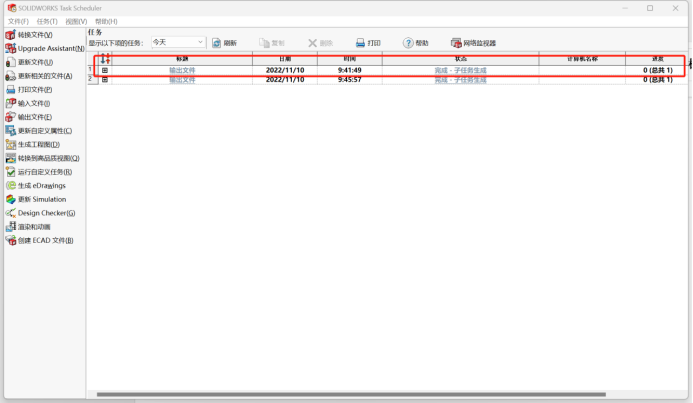
Task: Open 完成 - 子任务生成 status in 9:41:49 row
Action: (461, 70)
